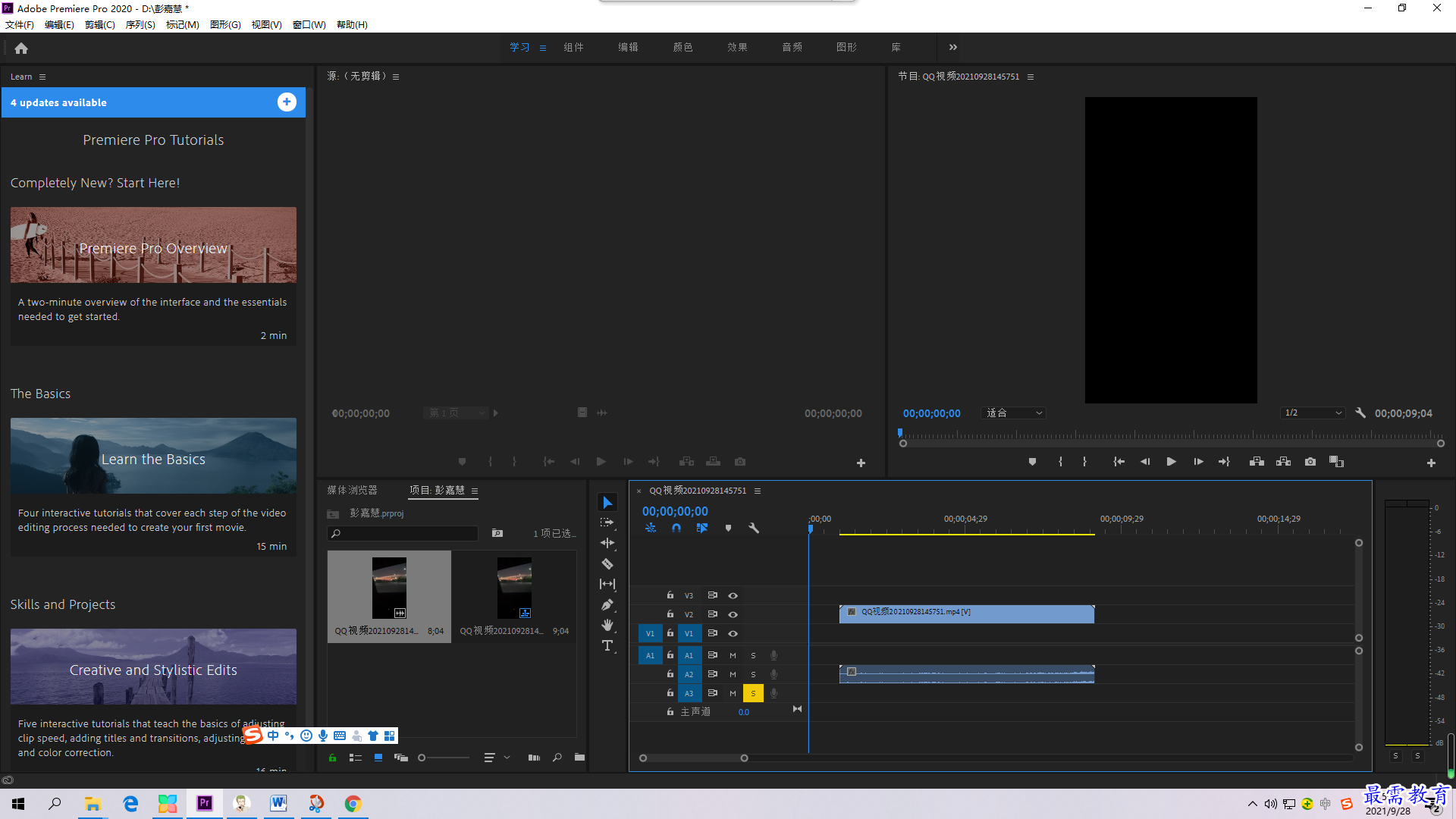Open Comparison View in Program monitor

(x=1336, y=462)
